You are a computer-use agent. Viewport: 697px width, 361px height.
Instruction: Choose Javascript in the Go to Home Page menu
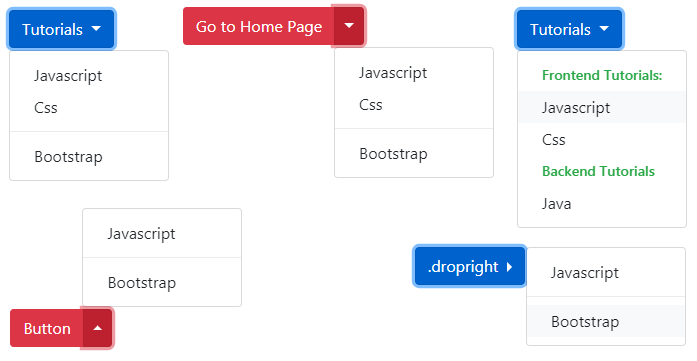(414, 72)
